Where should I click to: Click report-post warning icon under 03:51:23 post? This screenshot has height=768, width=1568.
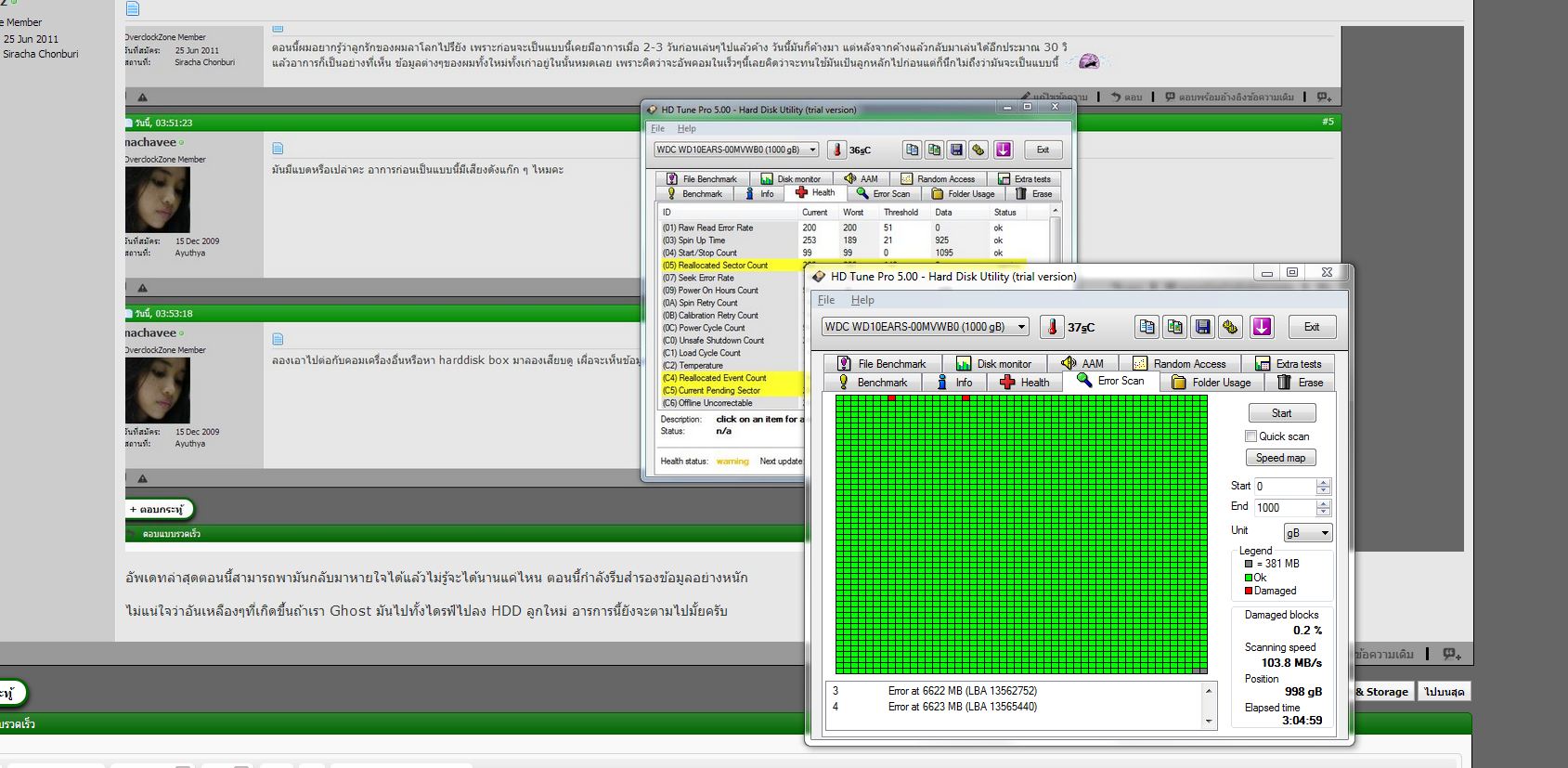click(142, 288)
